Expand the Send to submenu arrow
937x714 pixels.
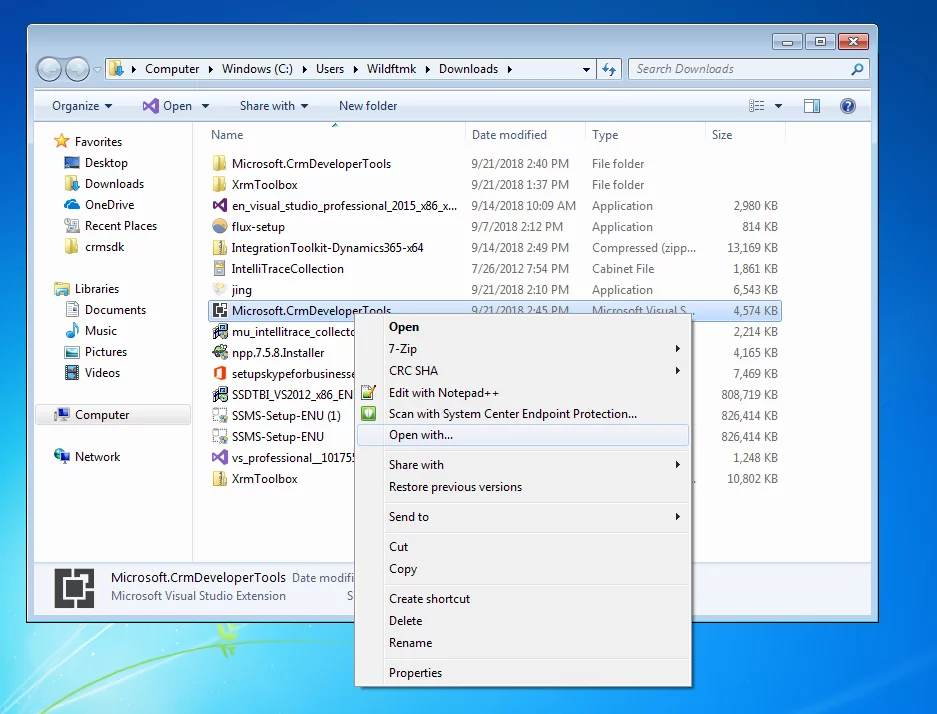(x=678, y=516)
